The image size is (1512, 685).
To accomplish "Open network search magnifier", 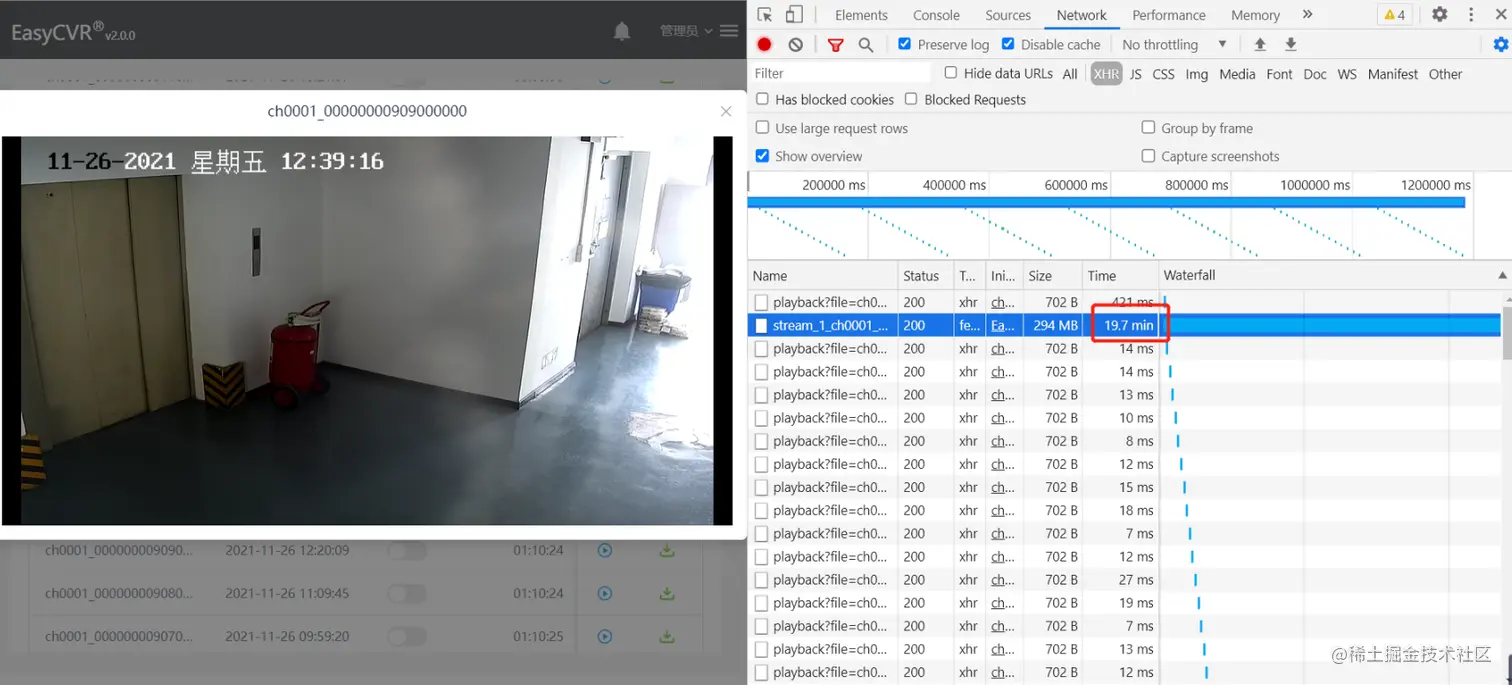I will 866,45.
